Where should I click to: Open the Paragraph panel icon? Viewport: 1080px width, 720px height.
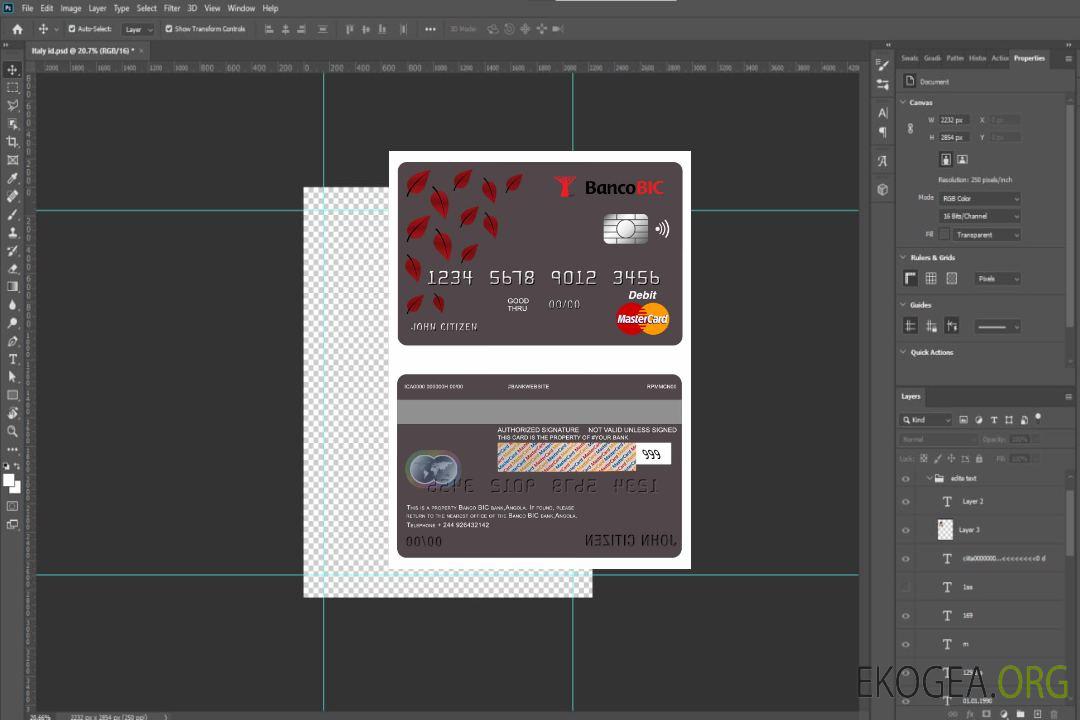pyautogui.click(x=882, y=132)
